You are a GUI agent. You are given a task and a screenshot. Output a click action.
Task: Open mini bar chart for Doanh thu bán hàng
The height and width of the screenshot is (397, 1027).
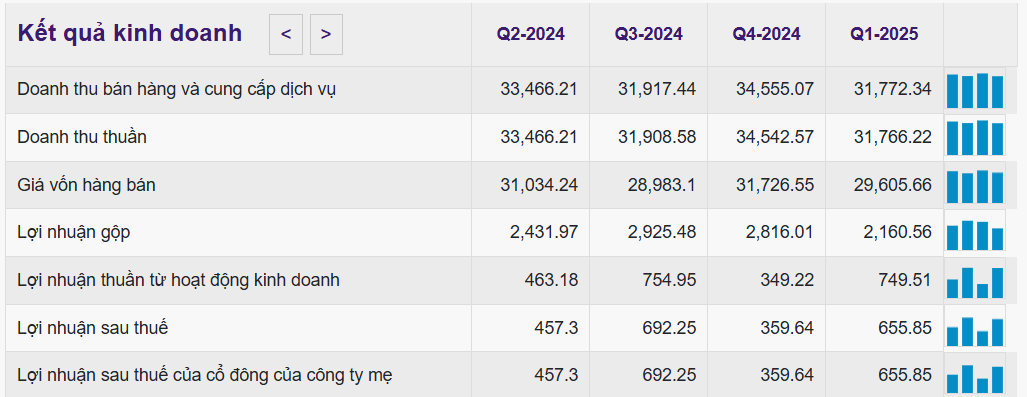[975, 90]
